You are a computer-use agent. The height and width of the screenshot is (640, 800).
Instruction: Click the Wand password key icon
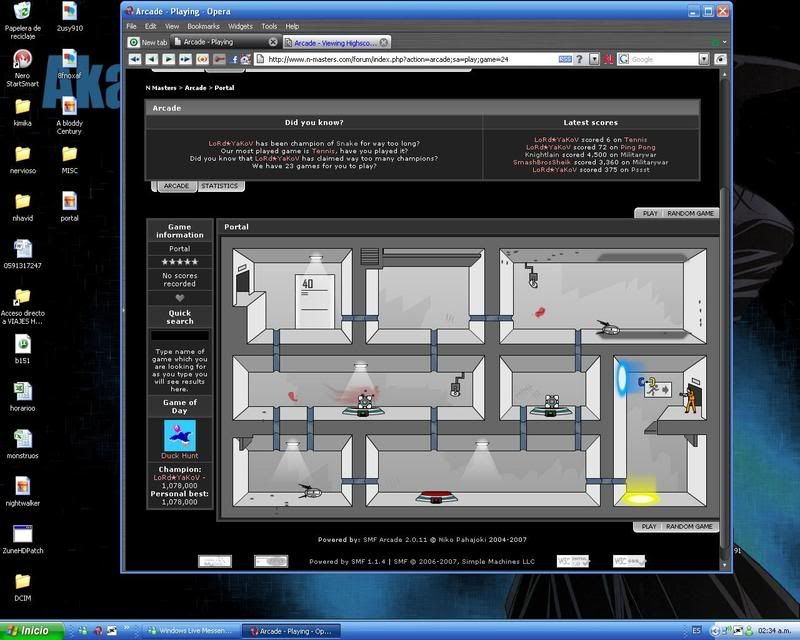click(x=219, y=59)
